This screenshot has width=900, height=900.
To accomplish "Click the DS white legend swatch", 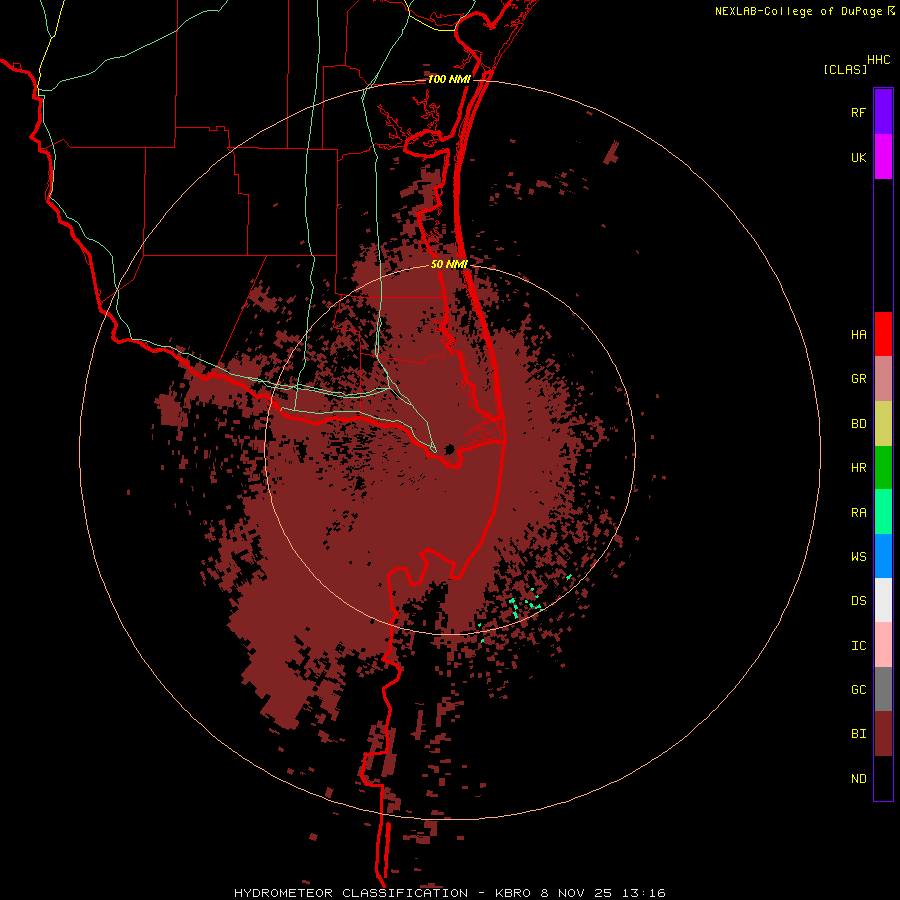I will 883,600.
